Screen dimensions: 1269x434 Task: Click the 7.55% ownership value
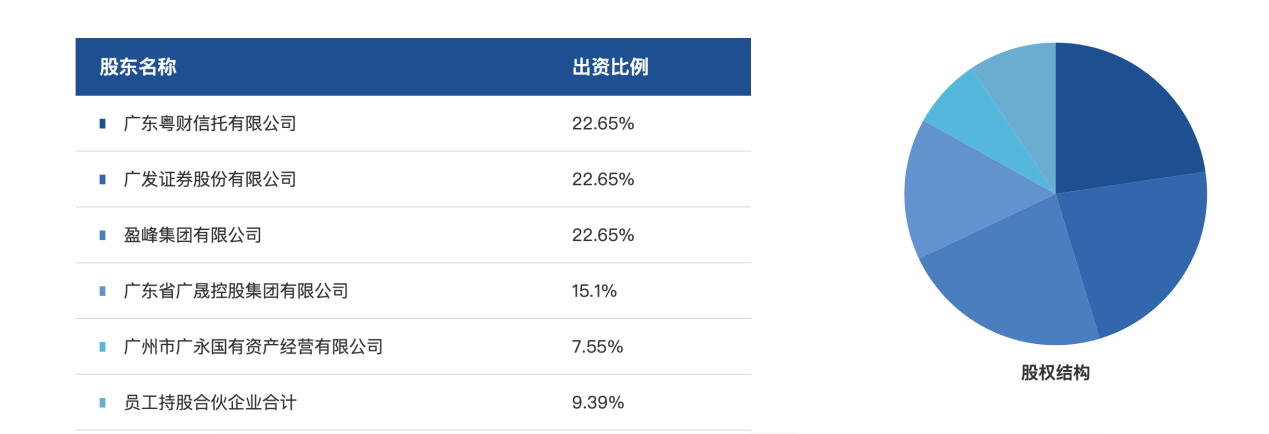pyautogui.click(x=597, y=347)
